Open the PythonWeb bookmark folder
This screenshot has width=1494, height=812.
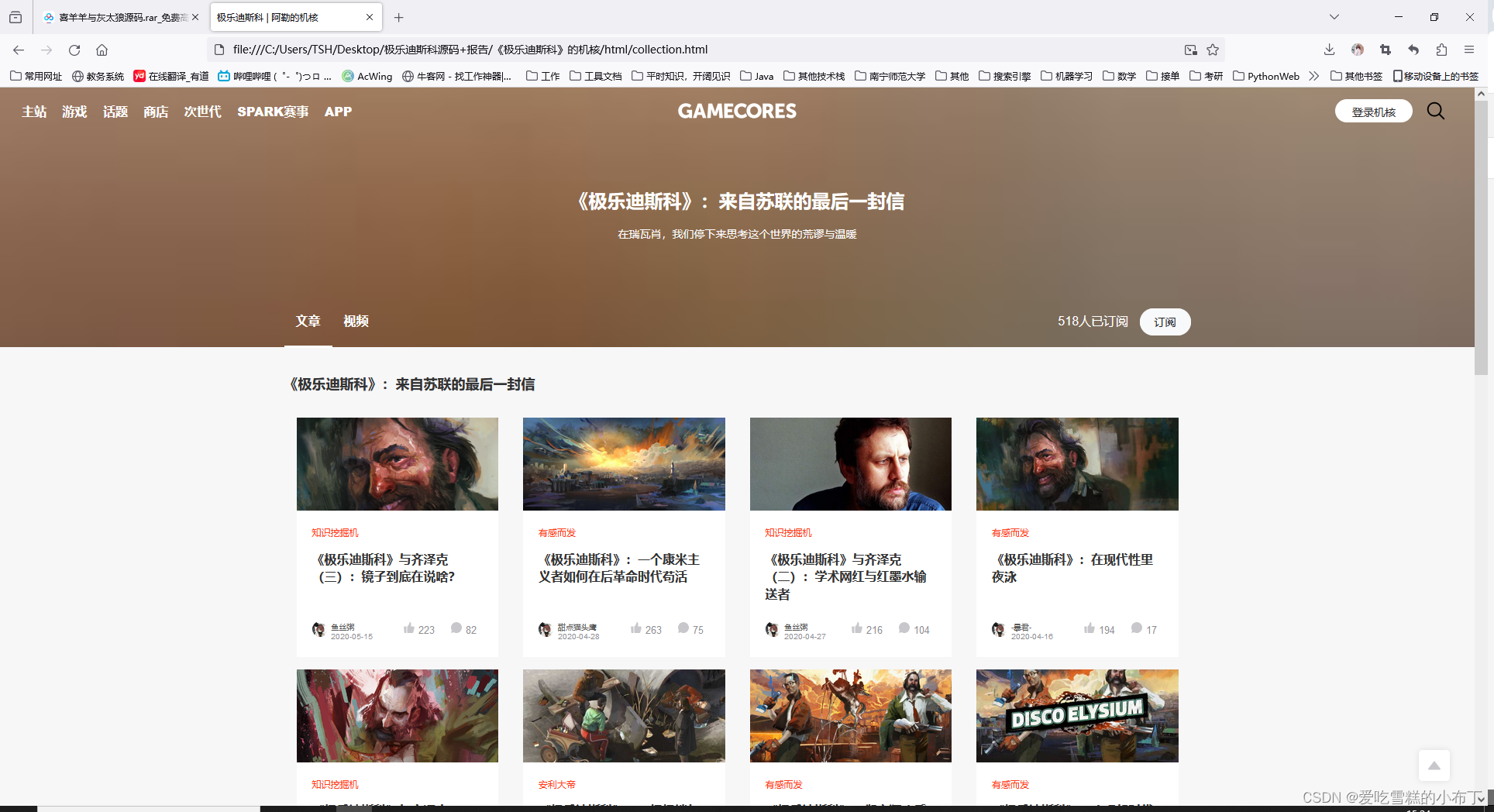pyautogui.click(x=1266, y=76)
